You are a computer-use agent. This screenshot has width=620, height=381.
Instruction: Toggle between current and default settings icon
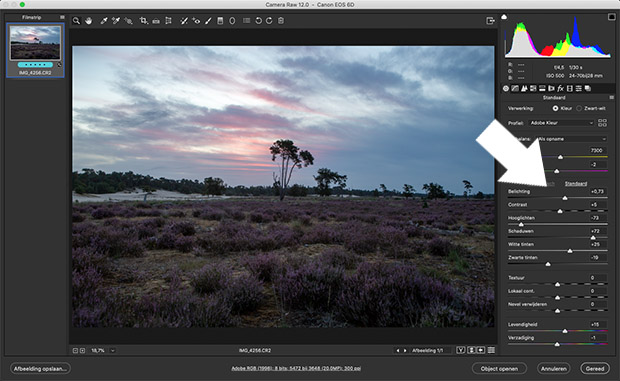coord(491,350)
